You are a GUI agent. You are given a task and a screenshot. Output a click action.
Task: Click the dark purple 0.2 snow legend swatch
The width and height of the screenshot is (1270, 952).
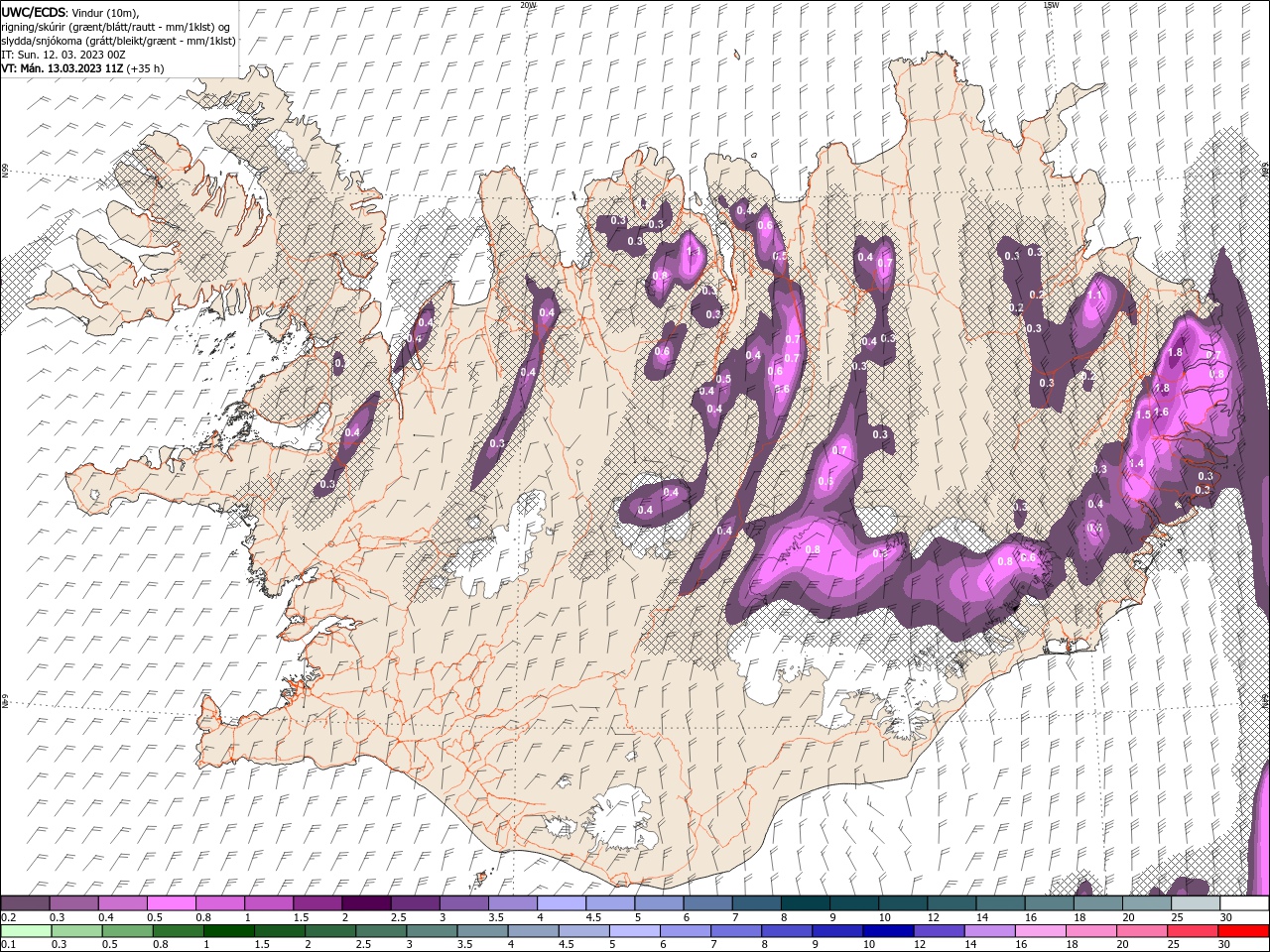(25, 903)
